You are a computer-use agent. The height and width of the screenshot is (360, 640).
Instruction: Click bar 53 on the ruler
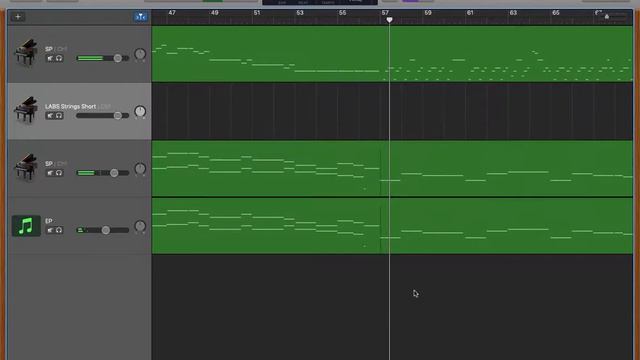(300, 13)
